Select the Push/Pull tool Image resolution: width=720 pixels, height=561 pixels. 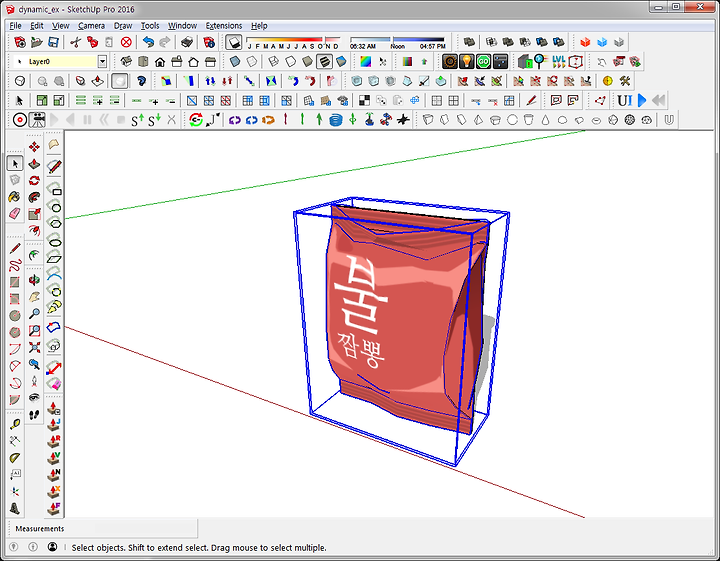tap(34, 163)
